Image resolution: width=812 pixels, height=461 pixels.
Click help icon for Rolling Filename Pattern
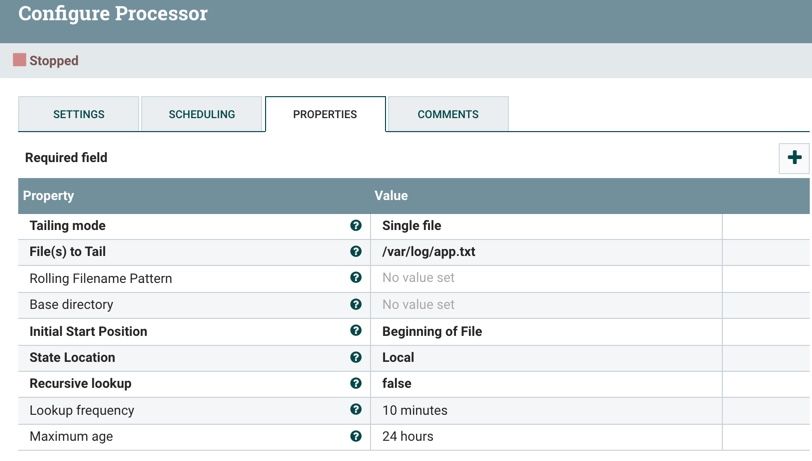click(x=356, y=278)
